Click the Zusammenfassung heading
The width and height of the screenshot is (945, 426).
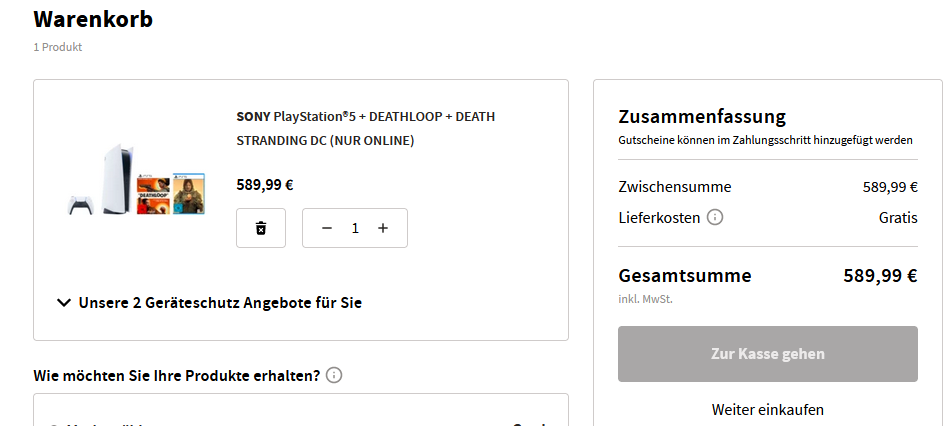coord(702,116)
